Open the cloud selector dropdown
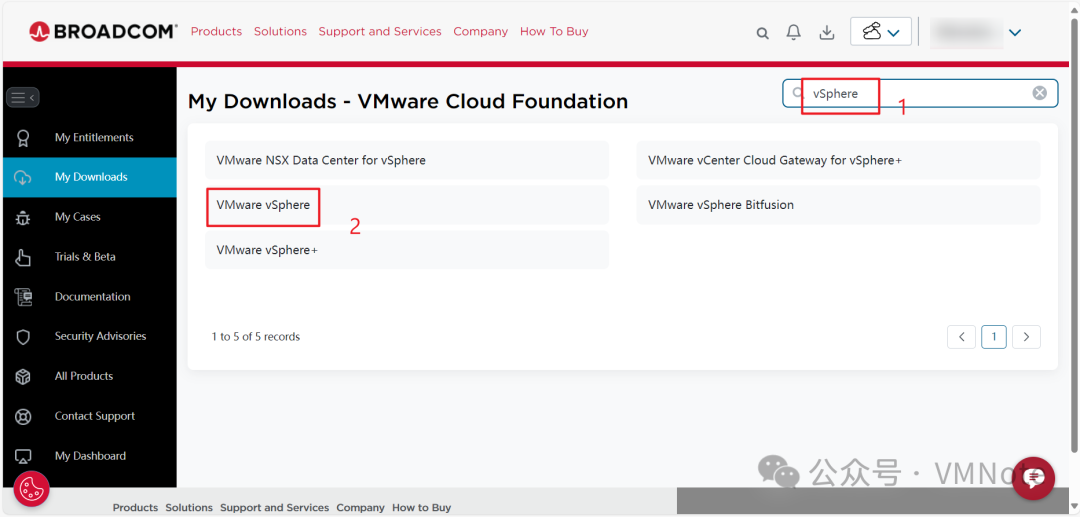The image size is (1080, 517). pos(881,32)
